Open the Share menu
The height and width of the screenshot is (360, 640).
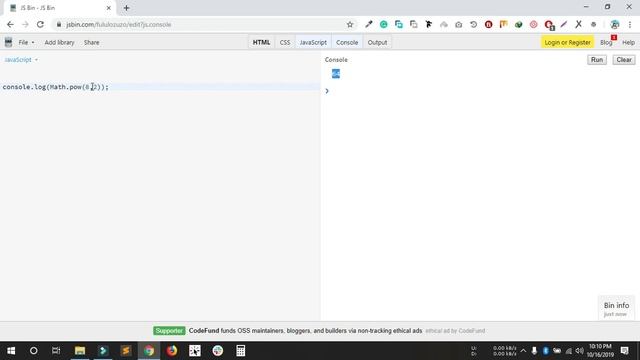[x=91, y=42]
